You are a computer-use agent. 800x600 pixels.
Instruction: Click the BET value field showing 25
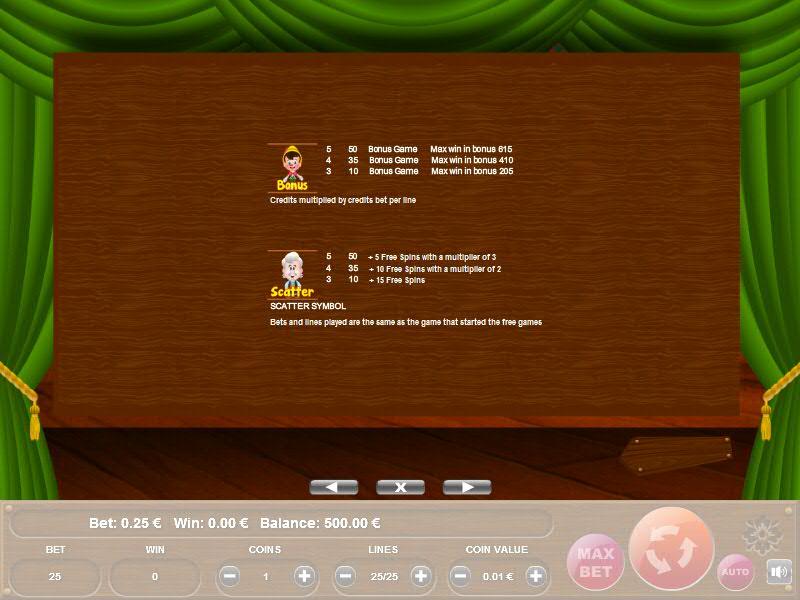click(x=55, y=576)
